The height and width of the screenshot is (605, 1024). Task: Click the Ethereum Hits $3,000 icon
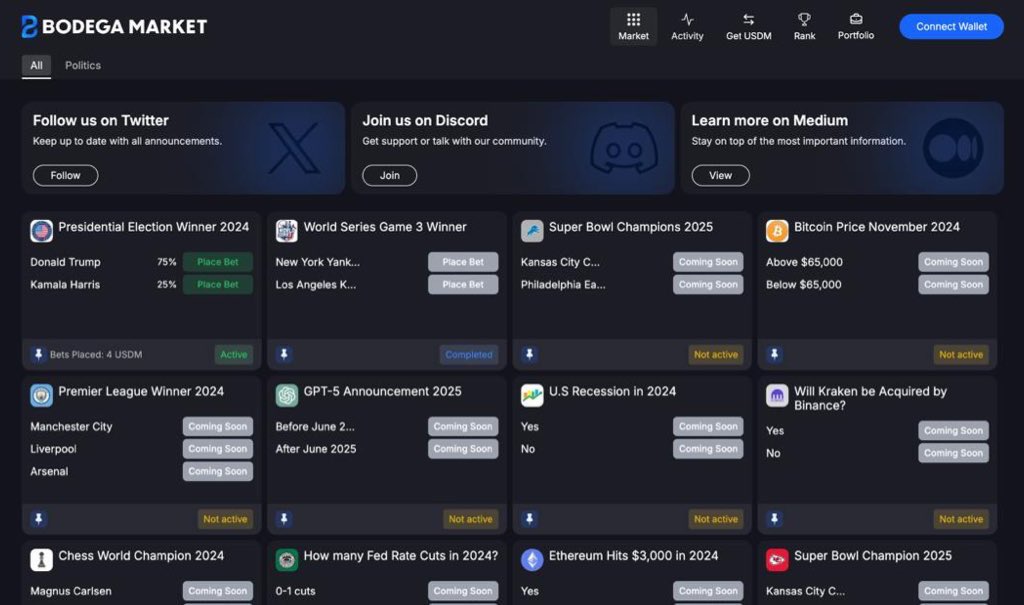532,560
